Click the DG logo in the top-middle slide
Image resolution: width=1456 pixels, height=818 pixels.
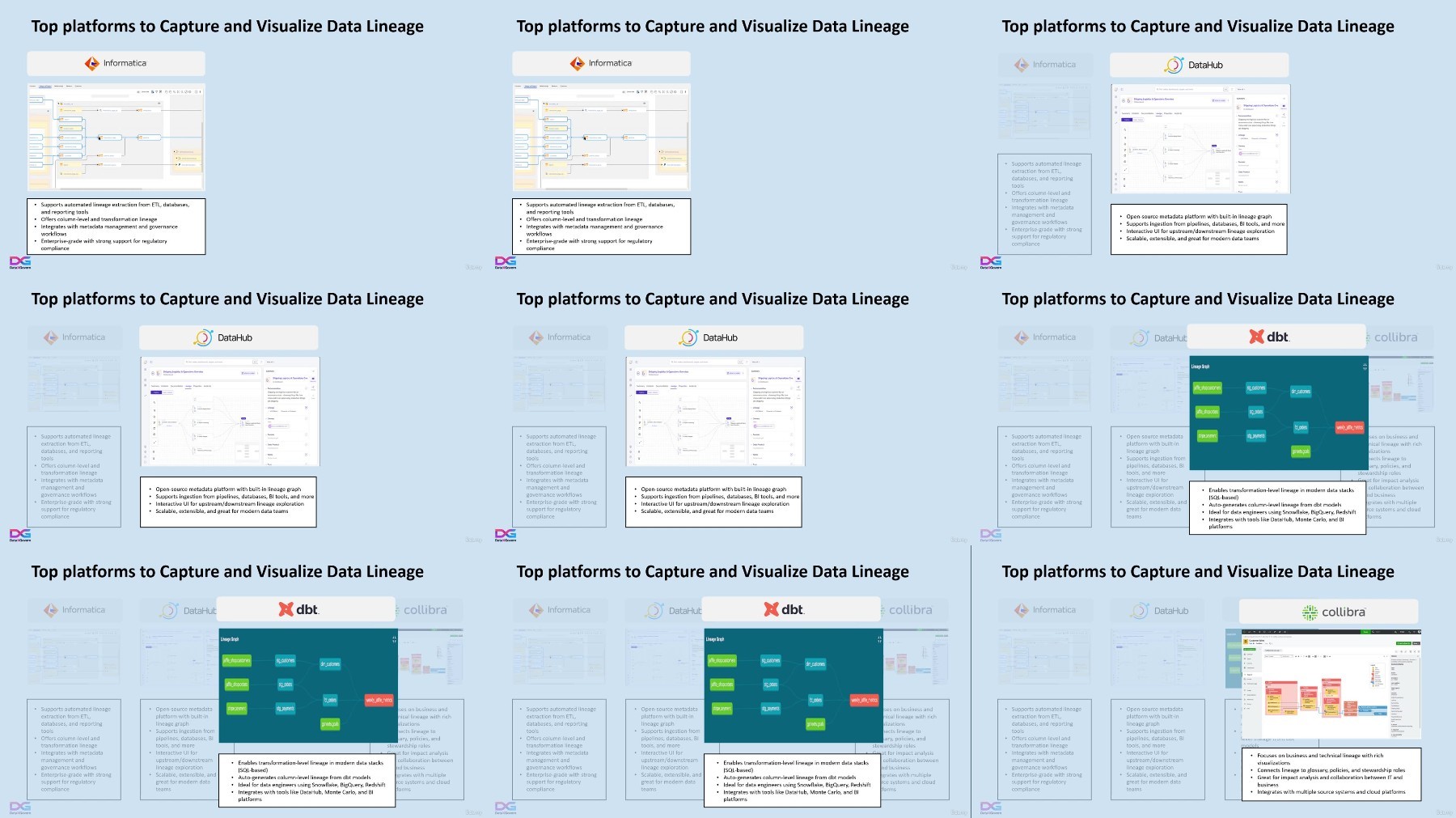506,262
